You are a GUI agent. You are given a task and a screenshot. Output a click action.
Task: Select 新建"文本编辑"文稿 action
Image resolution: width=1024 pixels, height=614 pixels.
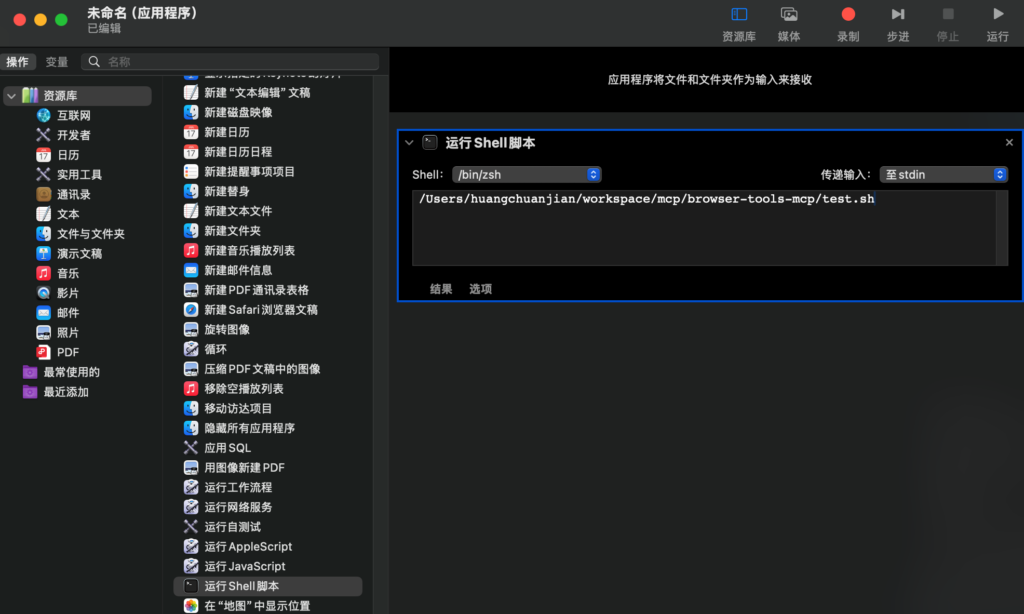tap(257, 93)
